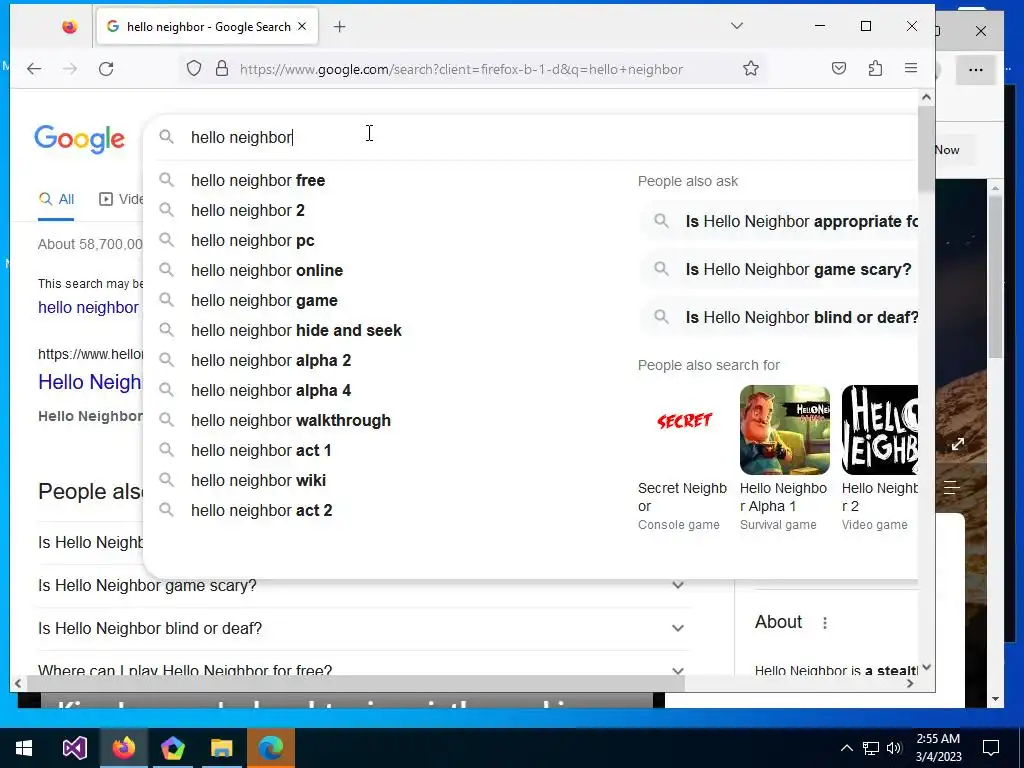Select question Is Hello Neighbor appropriate
Viewport: 1024px width, 768px height.
[x=778, y=221]
